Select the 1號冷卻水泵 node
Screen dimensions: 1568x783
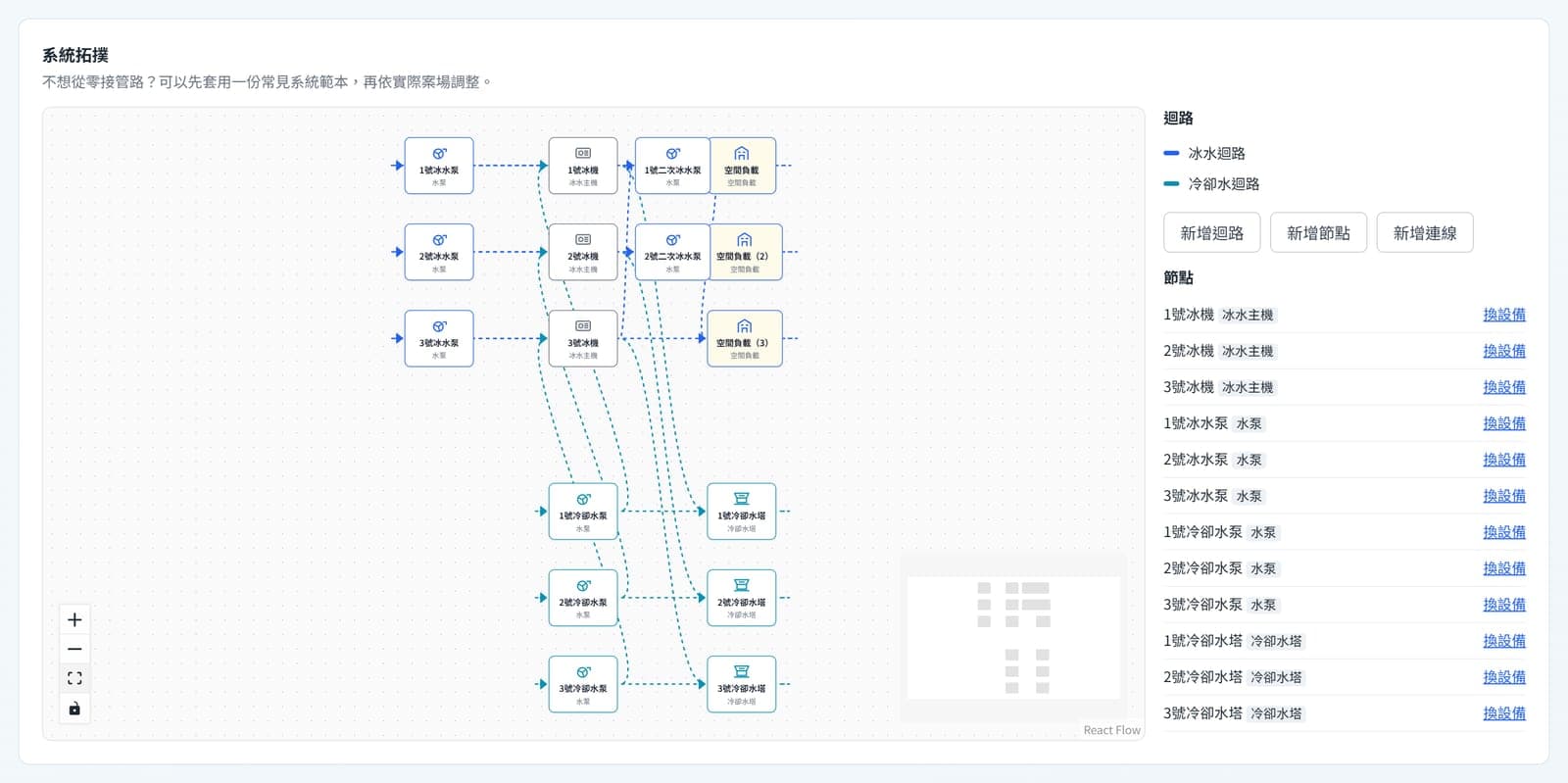click(x=583, y=511)
